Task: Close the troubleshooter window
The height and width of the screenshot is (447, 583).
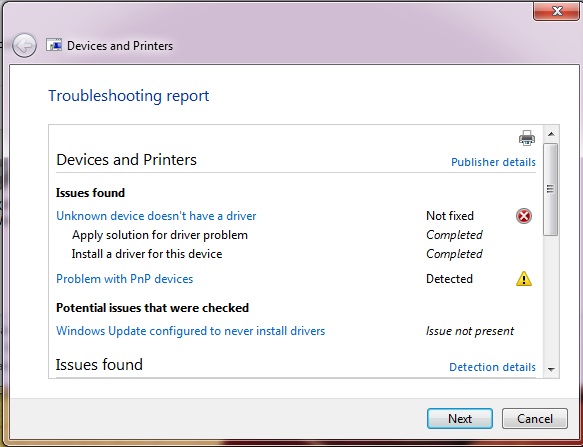Action: coord(556,11)
